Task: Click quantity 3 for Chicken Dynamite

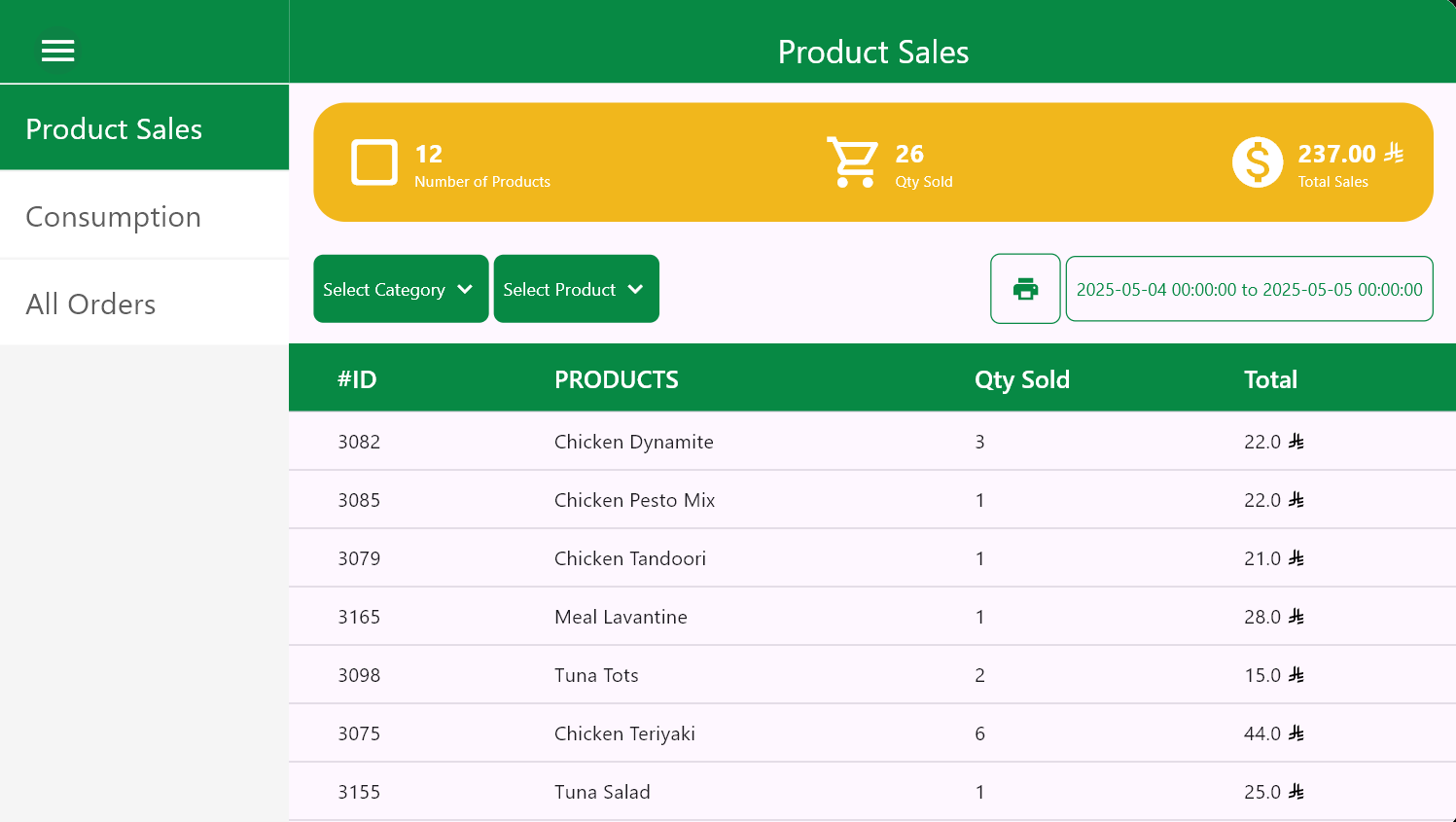Action: coord(979,442)
